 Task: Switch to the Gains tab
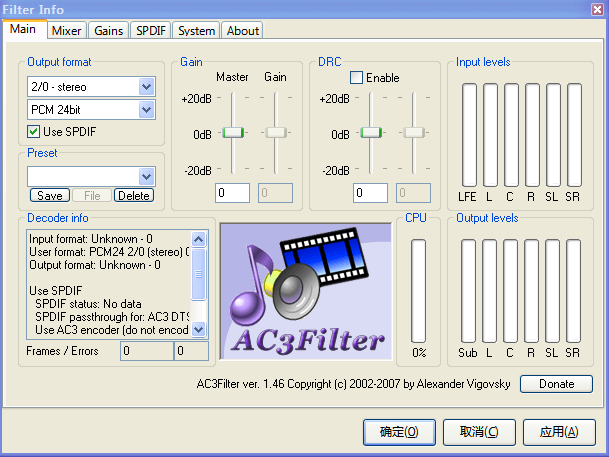point(108,31)
